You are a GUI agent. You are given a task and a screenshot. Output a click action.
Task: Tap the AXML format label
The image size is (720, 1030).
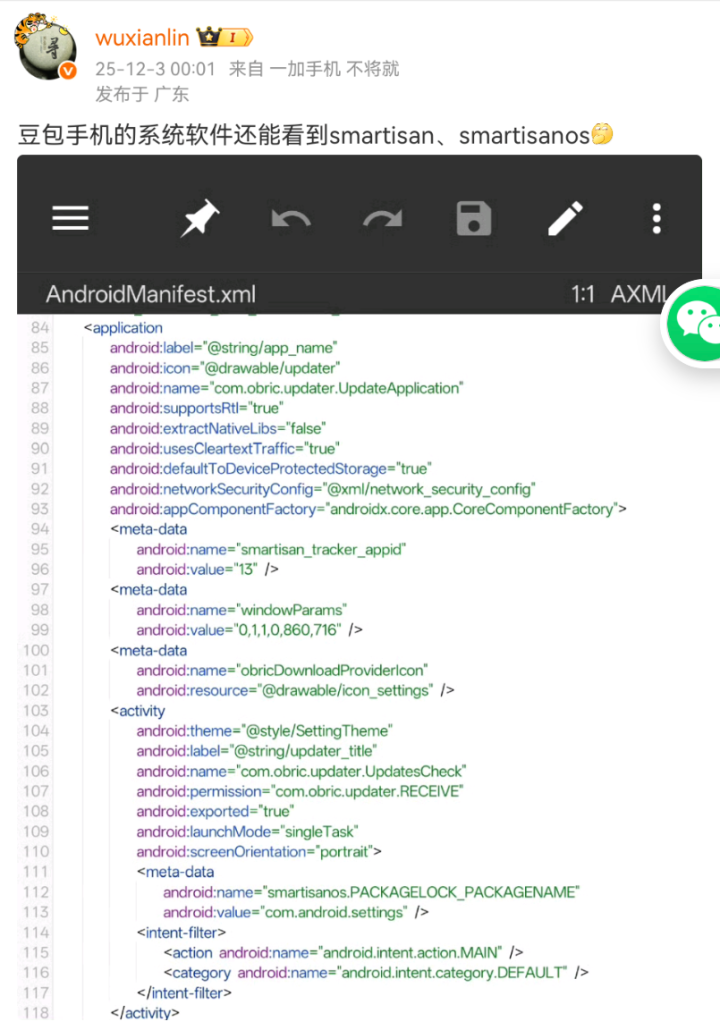pos(638,294)
